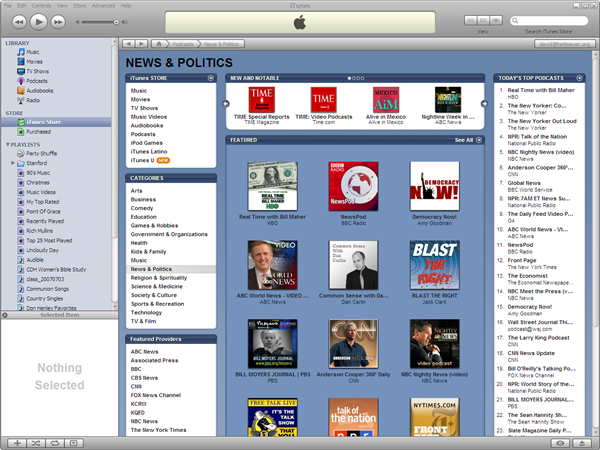Image resolution: width=600 pixels, height=450 pixels.
Task: Open Movies in the Library sidebar
Action: (x=34, y=62)
